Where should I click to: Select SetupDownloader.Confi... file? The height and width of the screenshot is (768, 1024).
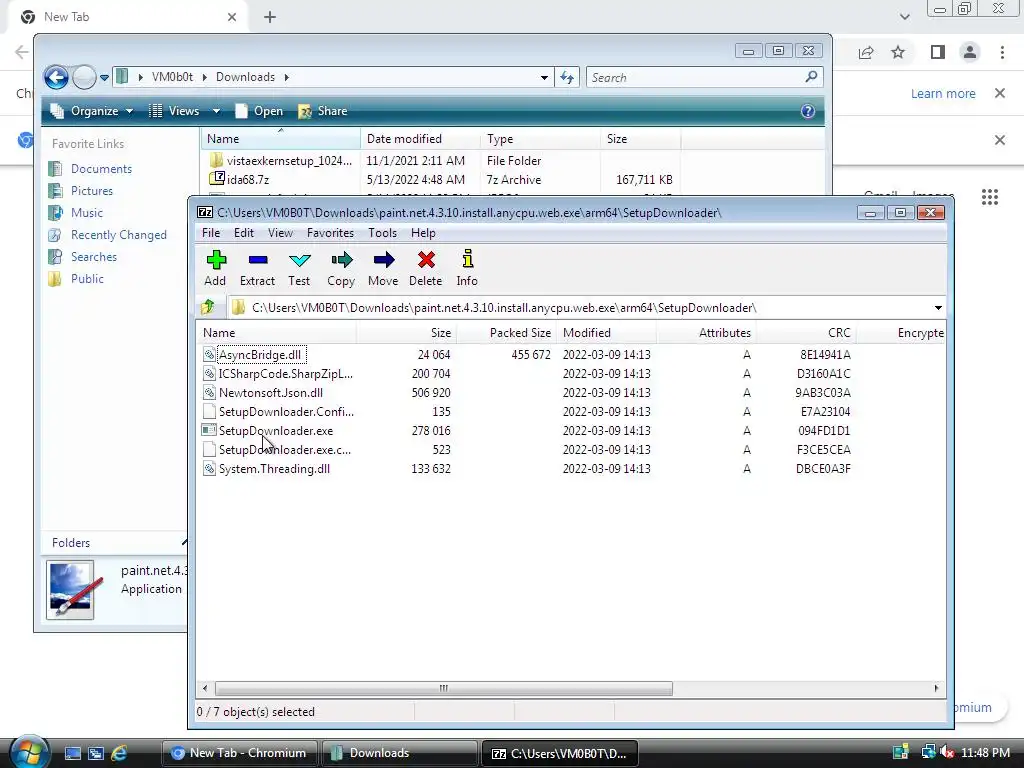(286, 411)
